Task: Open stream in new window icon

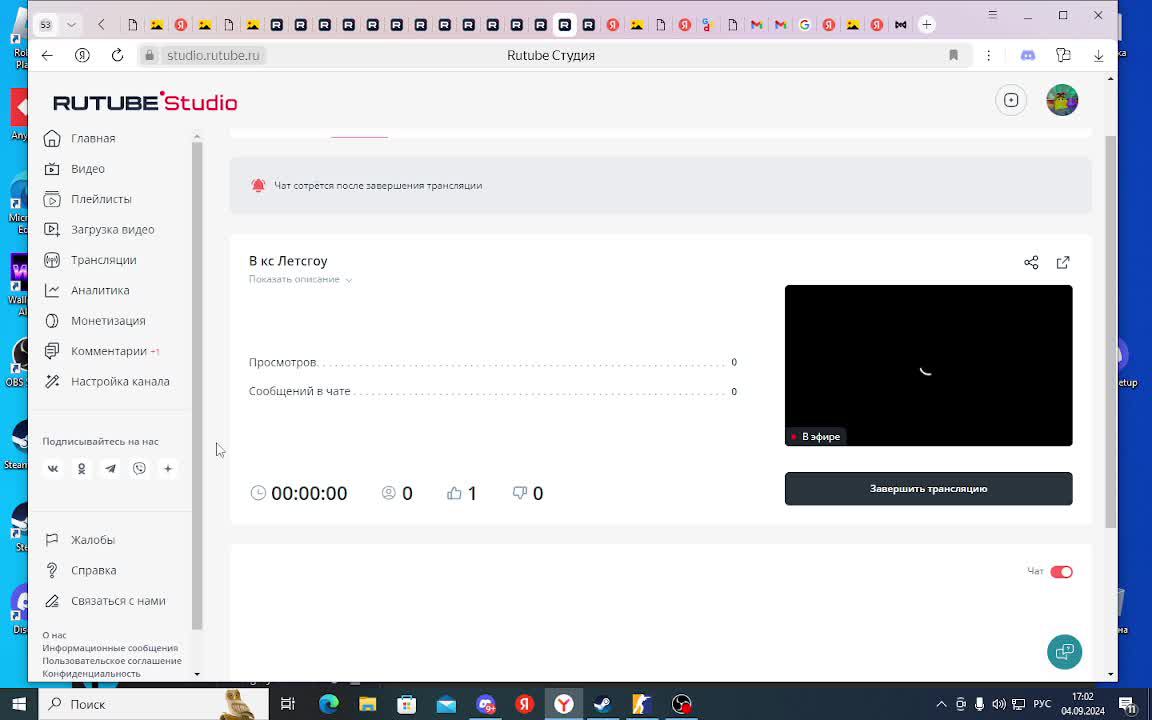Action: click(x=1063, y=262)
